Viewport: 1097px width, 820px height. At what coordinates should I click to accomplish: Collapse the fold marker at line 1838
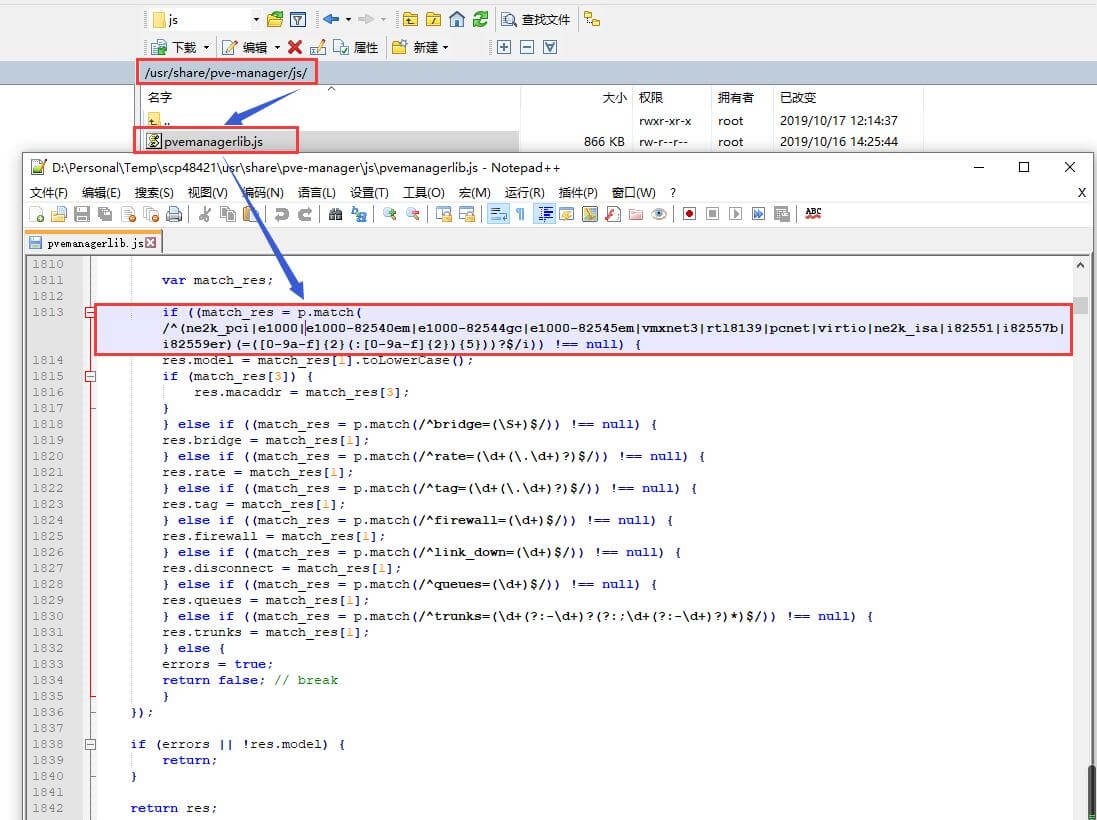click(x=91, y=745)
